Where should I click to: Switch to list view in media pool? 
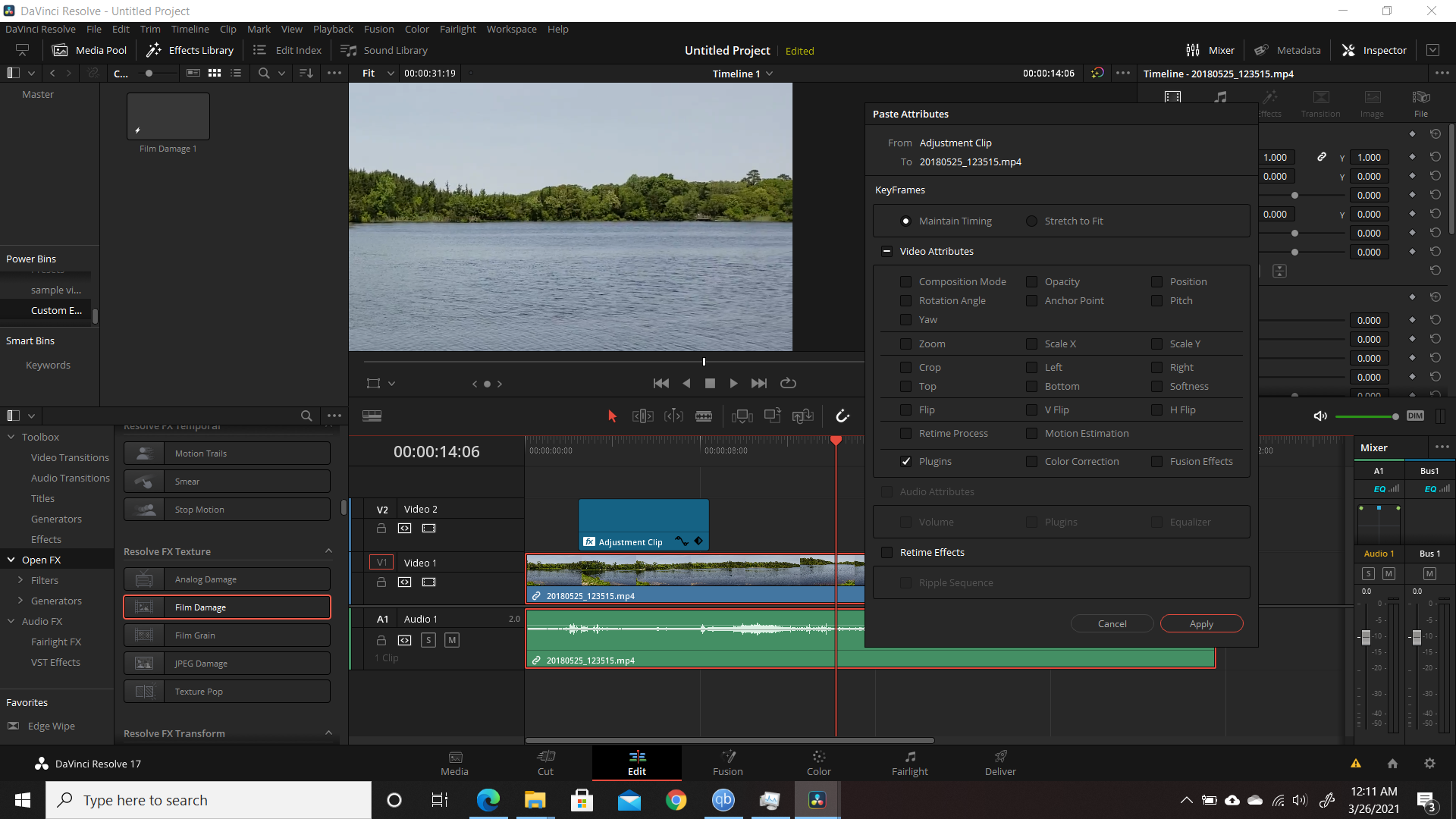tap(236, 73)
